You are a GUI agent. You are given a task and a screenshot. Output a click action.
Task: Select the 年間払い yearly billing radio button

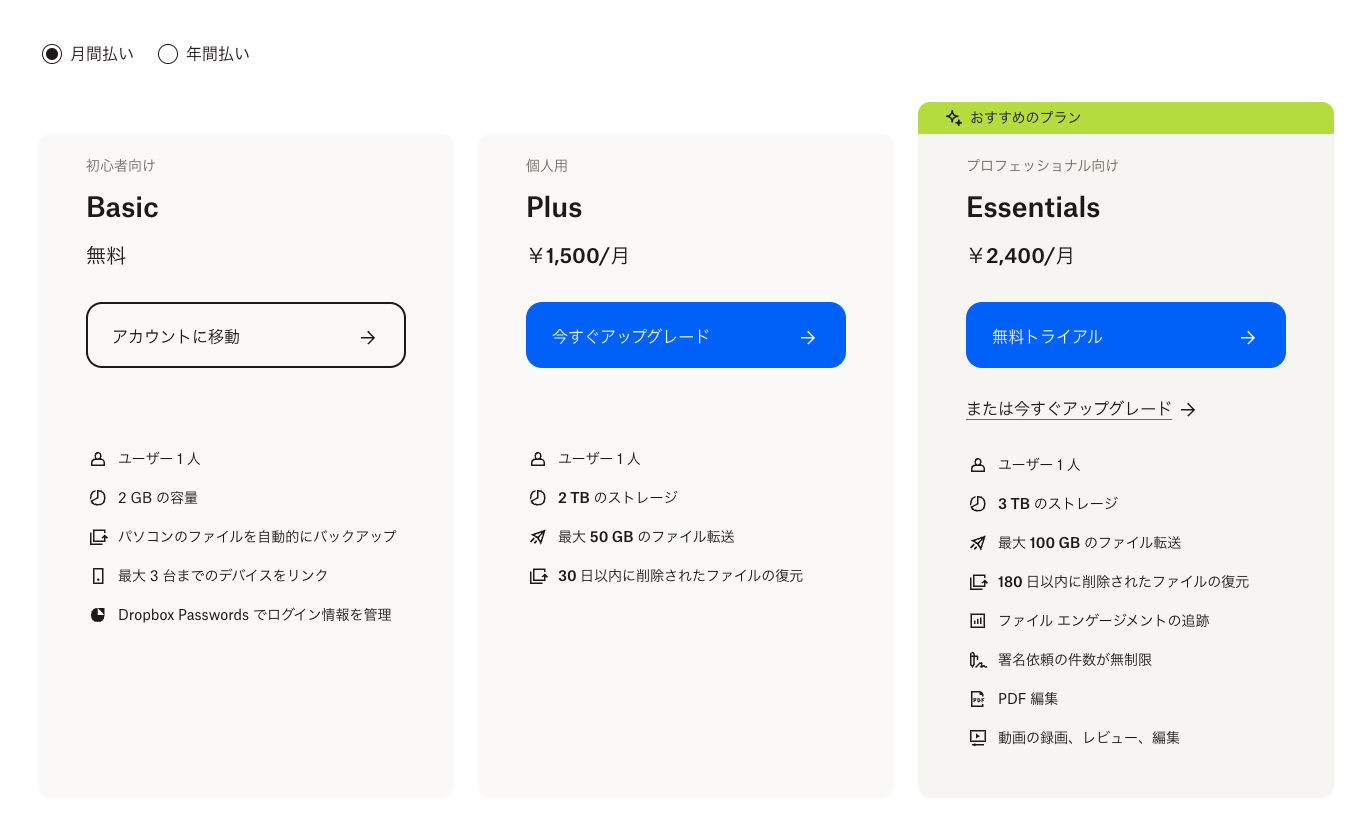click(x=168, y=54)
